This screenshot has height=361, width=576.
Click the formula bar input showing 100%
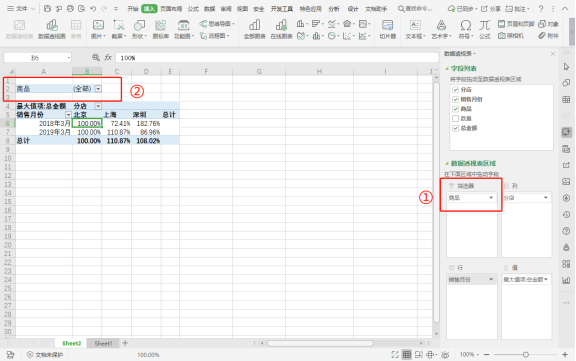277,58
